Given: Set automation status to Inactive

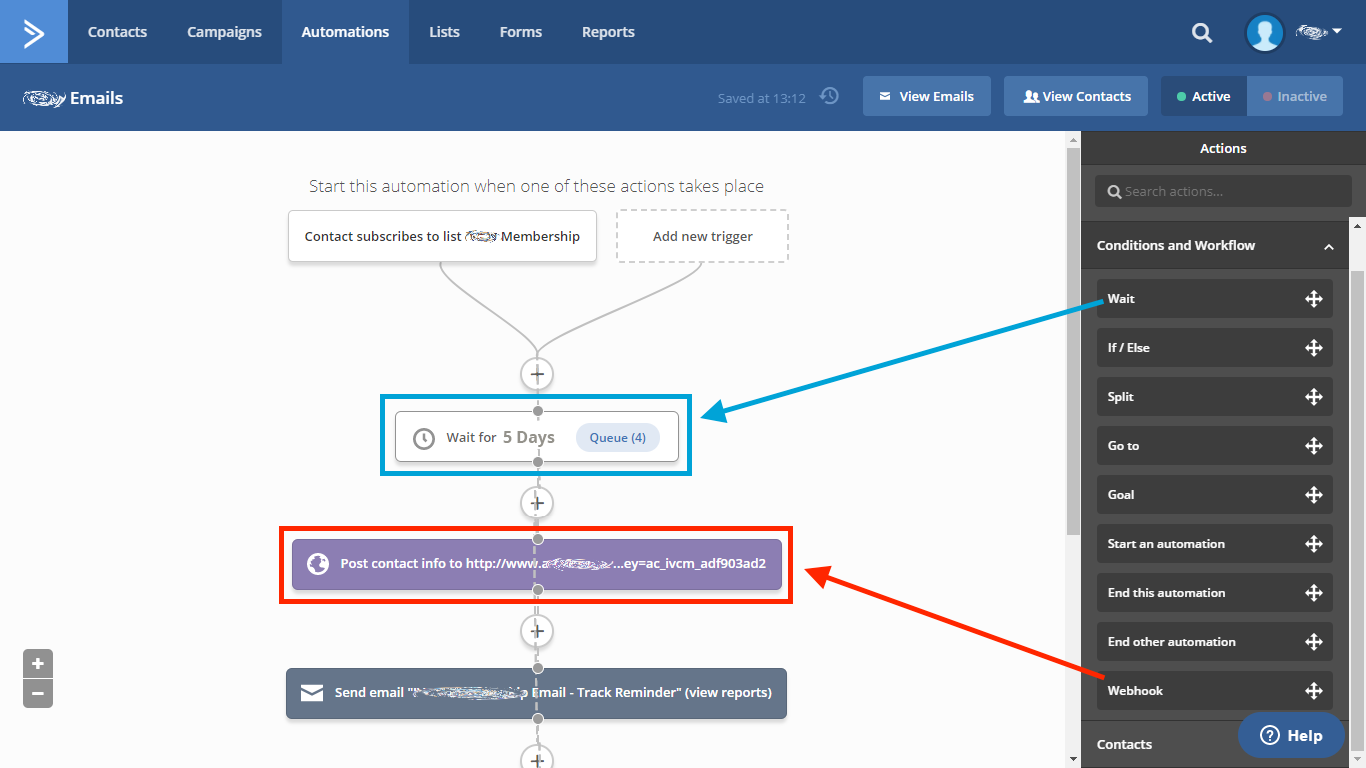Looking at the screenshot, I should [x=1295, y=97].
